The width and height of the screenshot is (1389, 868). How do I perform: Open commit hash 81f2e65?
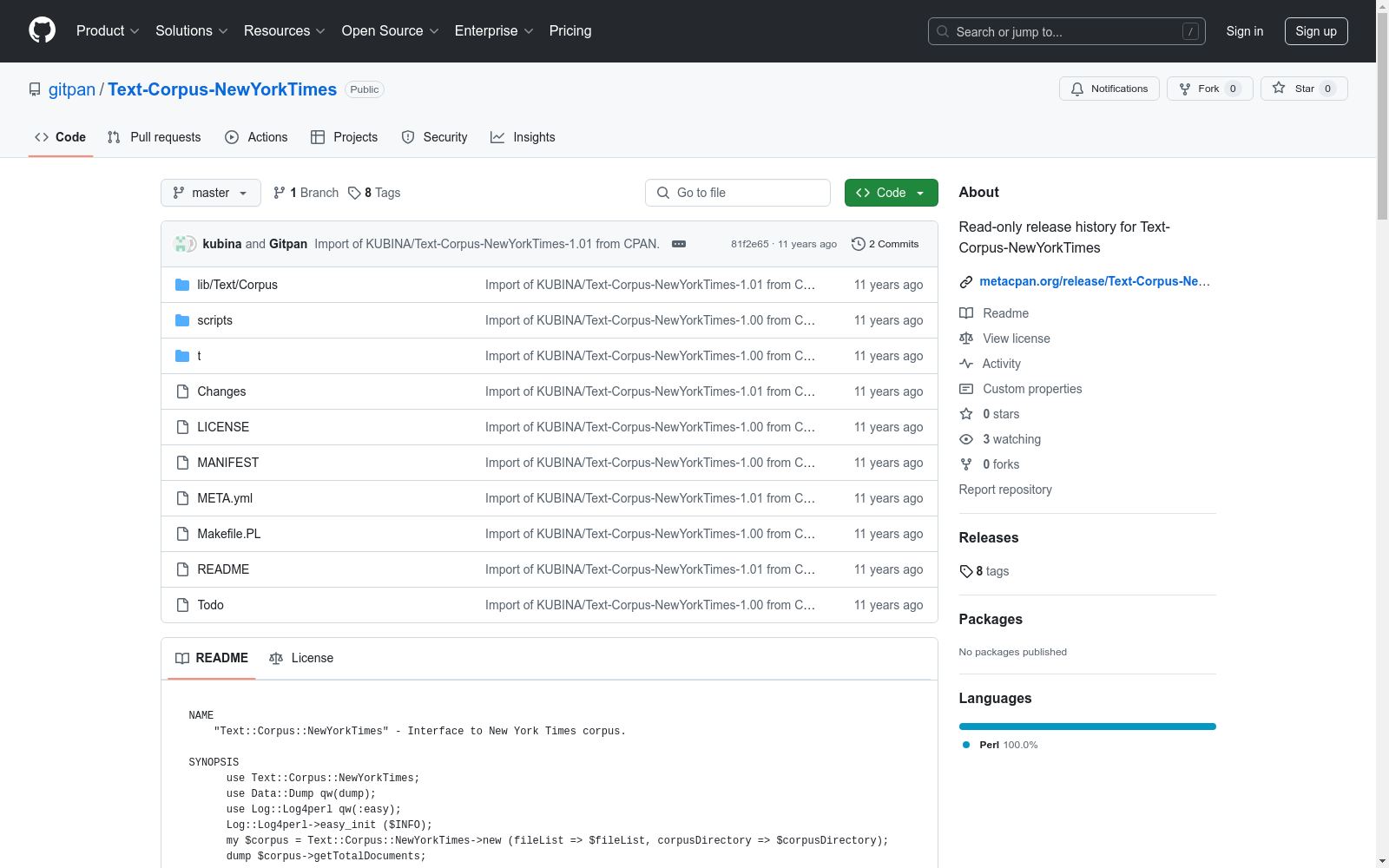pos(750,244)
